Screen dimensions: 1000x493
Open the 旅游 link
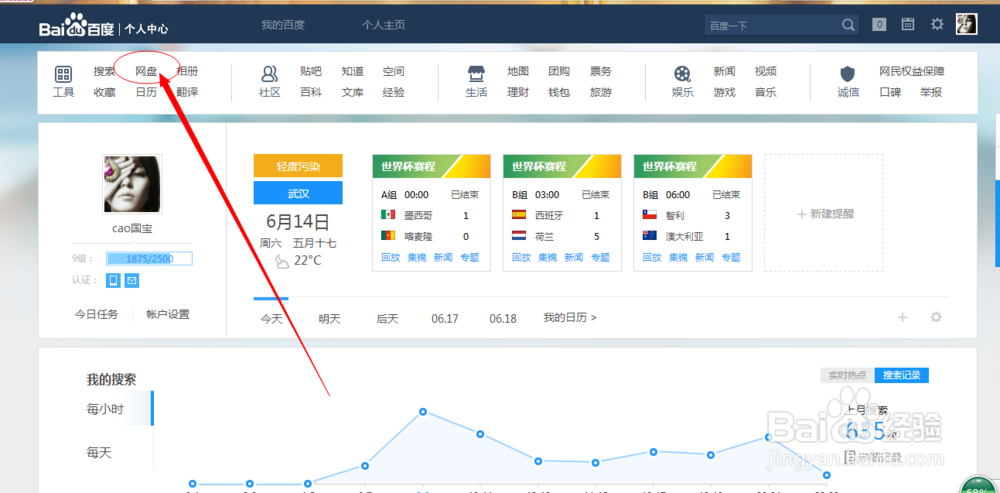[601, 92]
